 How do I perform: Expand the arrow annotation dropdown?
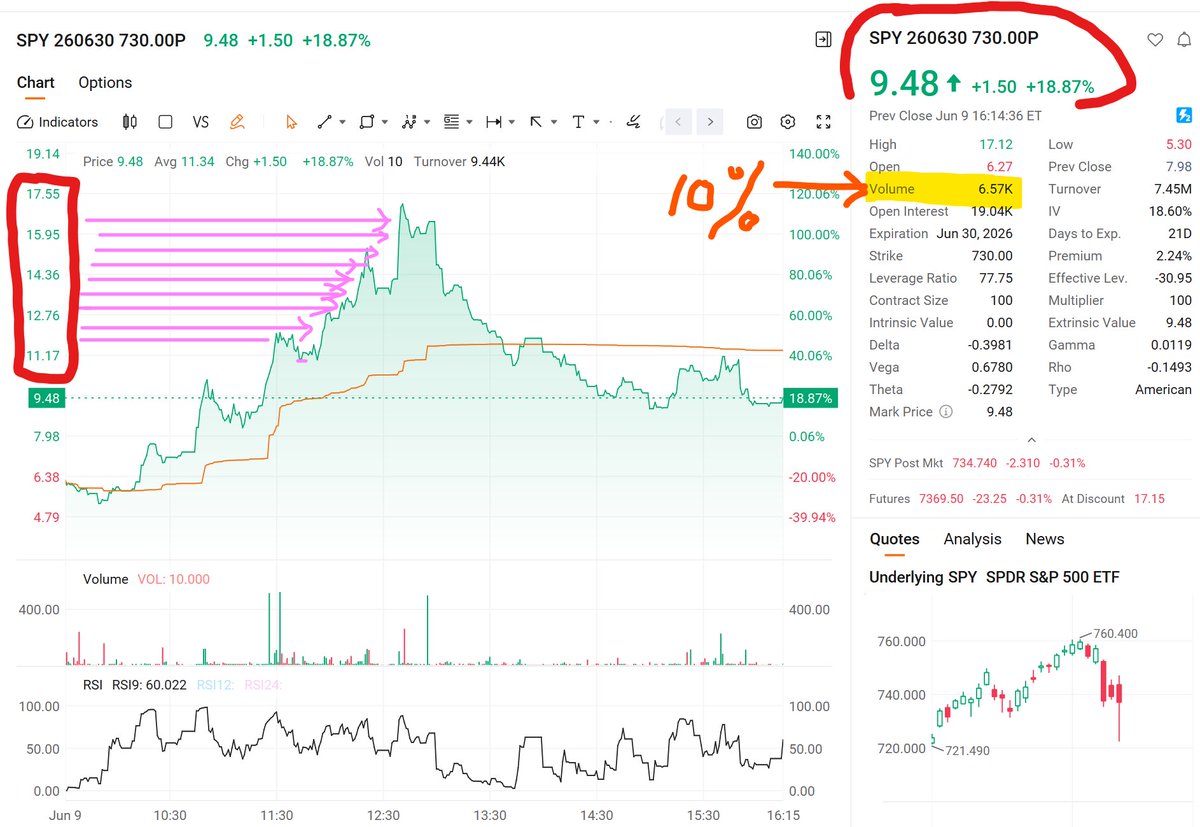point(554,122)
